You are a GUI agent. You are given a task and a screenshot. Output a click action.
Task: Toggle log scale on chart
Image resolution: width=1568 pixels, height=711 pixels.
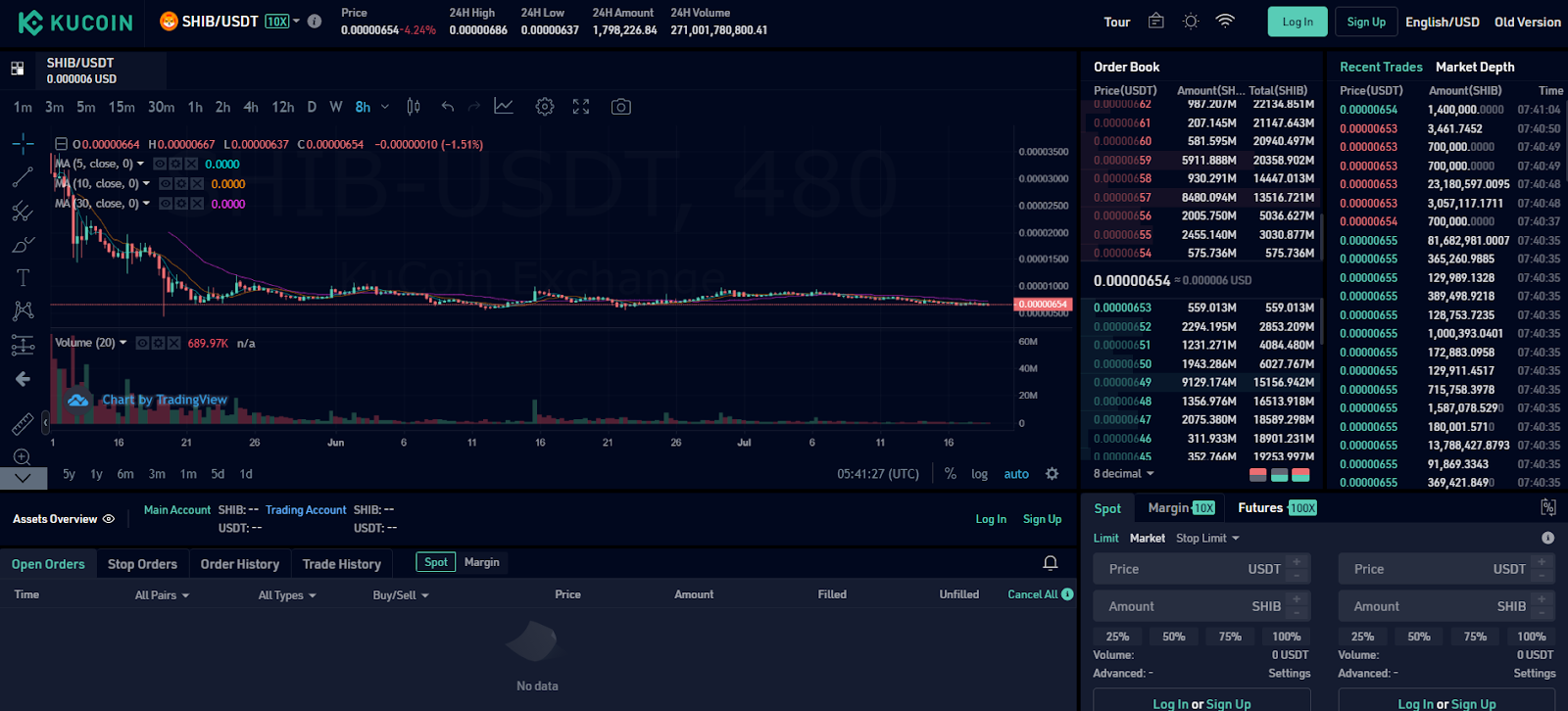(980, 474)
